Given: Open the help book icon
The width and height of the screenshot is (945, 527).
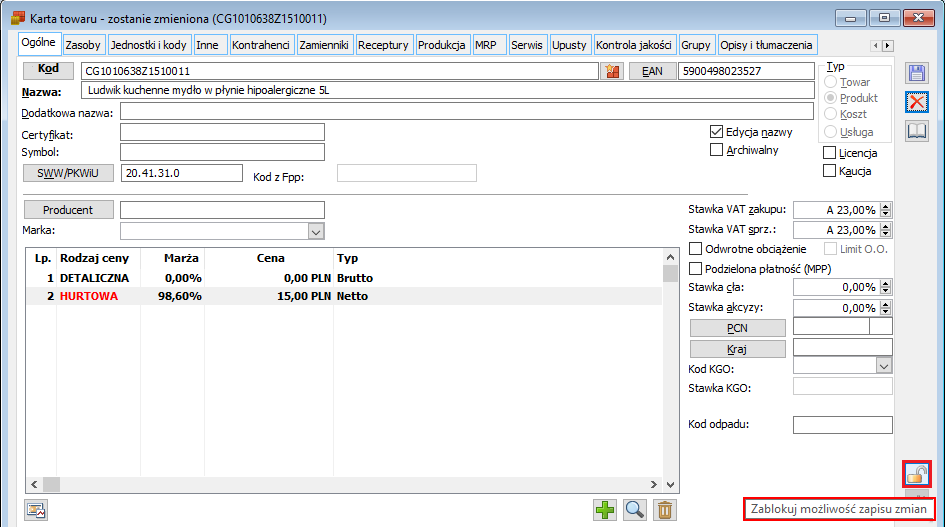Looking at the screenshot, I should [917, 130].
